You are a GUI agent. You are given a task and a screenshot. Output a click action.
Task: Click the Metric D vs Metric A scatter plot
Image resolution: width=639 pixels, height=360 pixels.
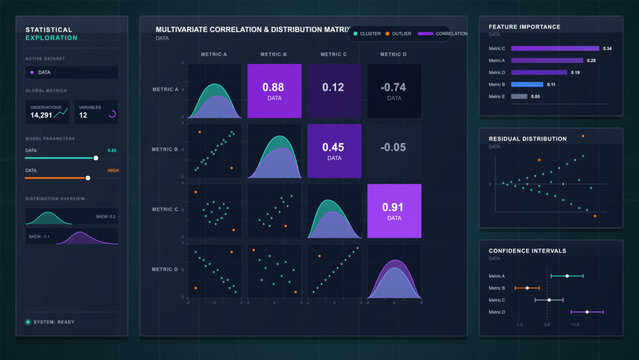pos(214,271)
